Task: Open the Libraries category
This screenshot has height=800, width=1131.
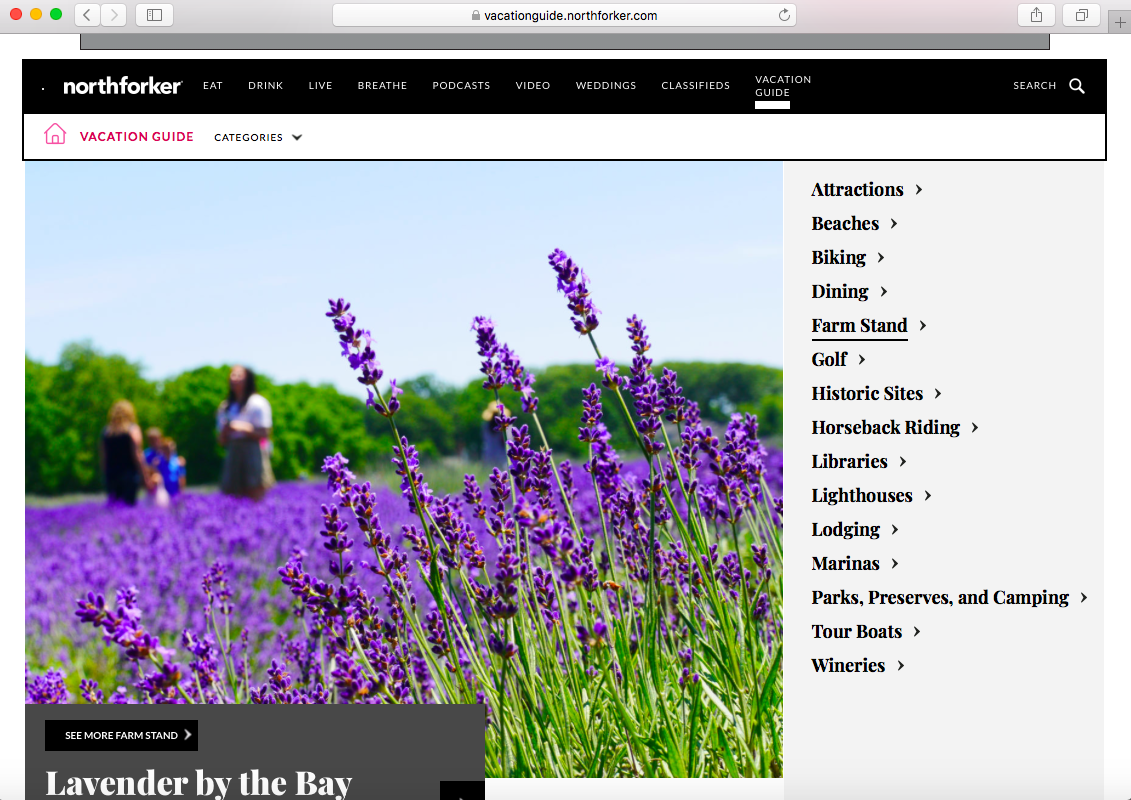Action: (x=849, y=461)
